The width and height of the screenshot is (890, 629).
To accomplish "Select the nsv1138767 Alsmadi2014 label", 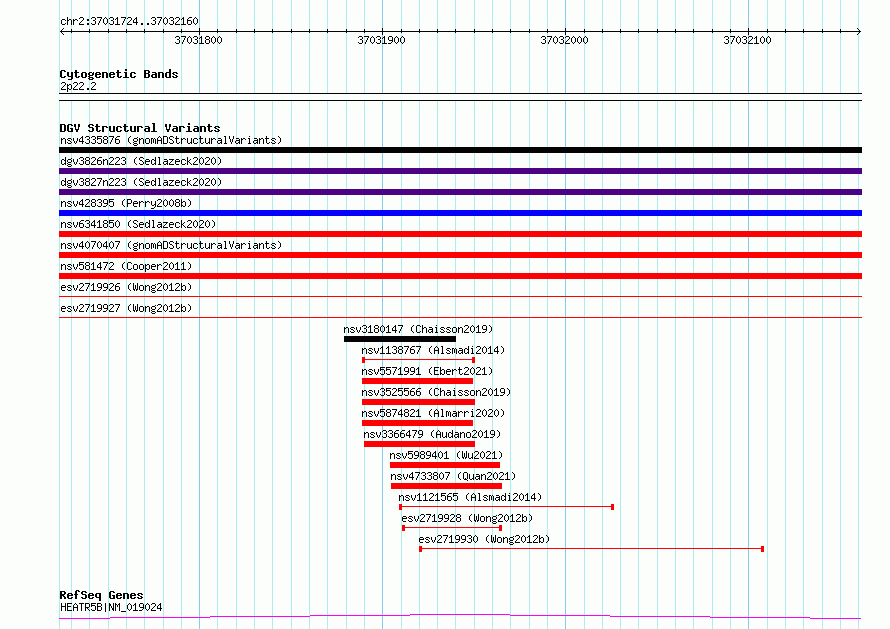I will (x=433, y=350).
